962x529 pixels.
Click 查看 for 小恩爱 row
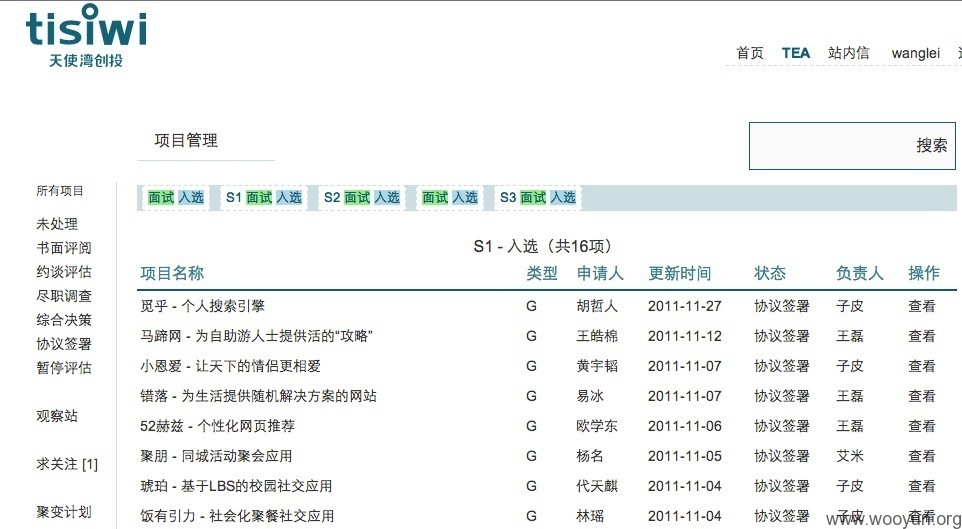[922, 366]
